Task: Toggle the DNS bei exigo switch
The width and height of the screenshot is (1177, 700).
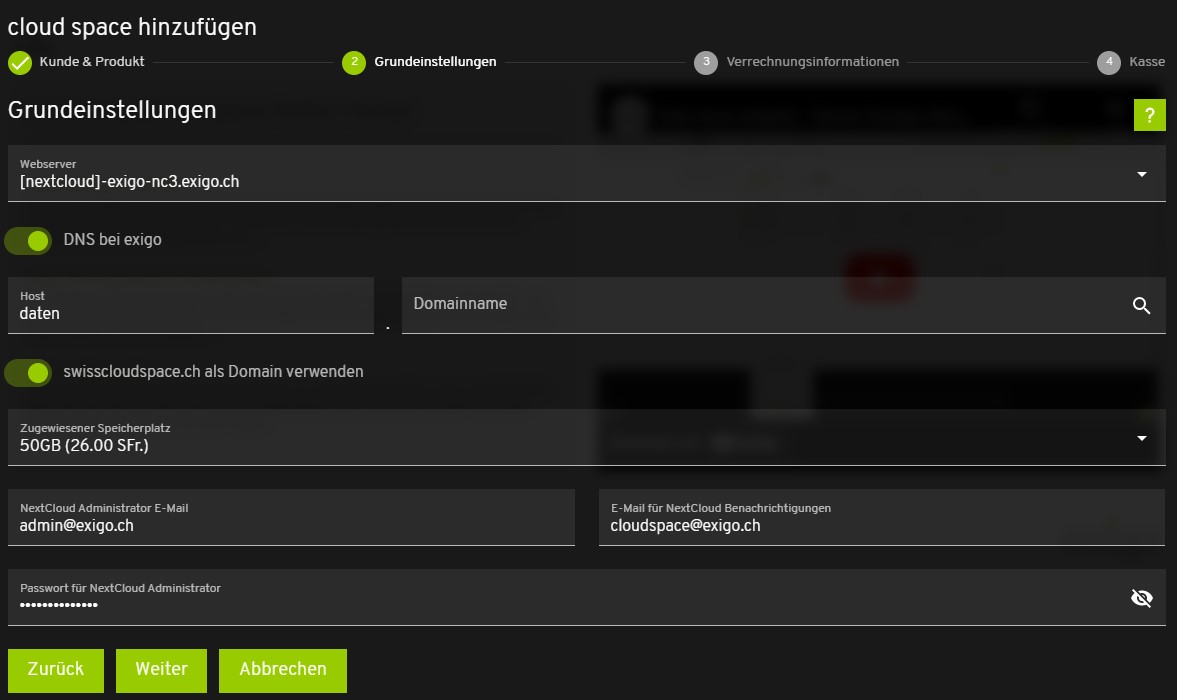Action: click(x=29, y=240)
